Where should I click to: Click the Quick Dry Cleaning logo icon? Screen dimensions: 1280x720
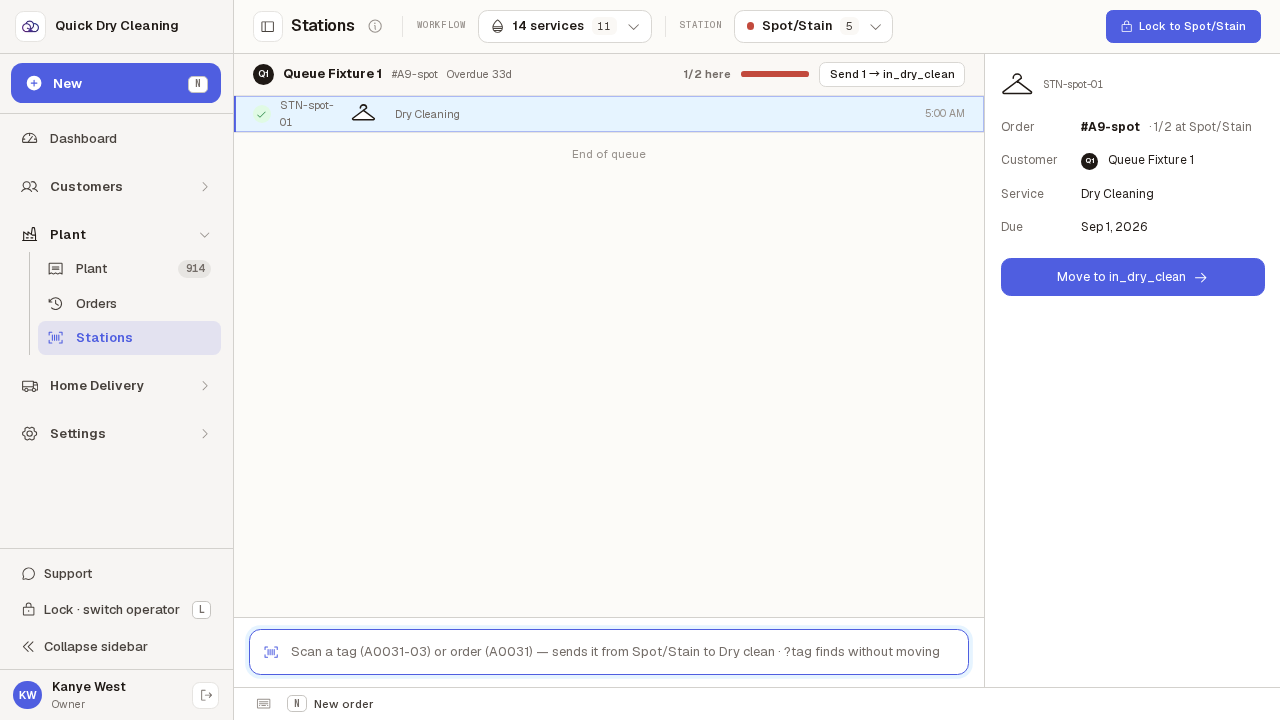tap(30, 26)
